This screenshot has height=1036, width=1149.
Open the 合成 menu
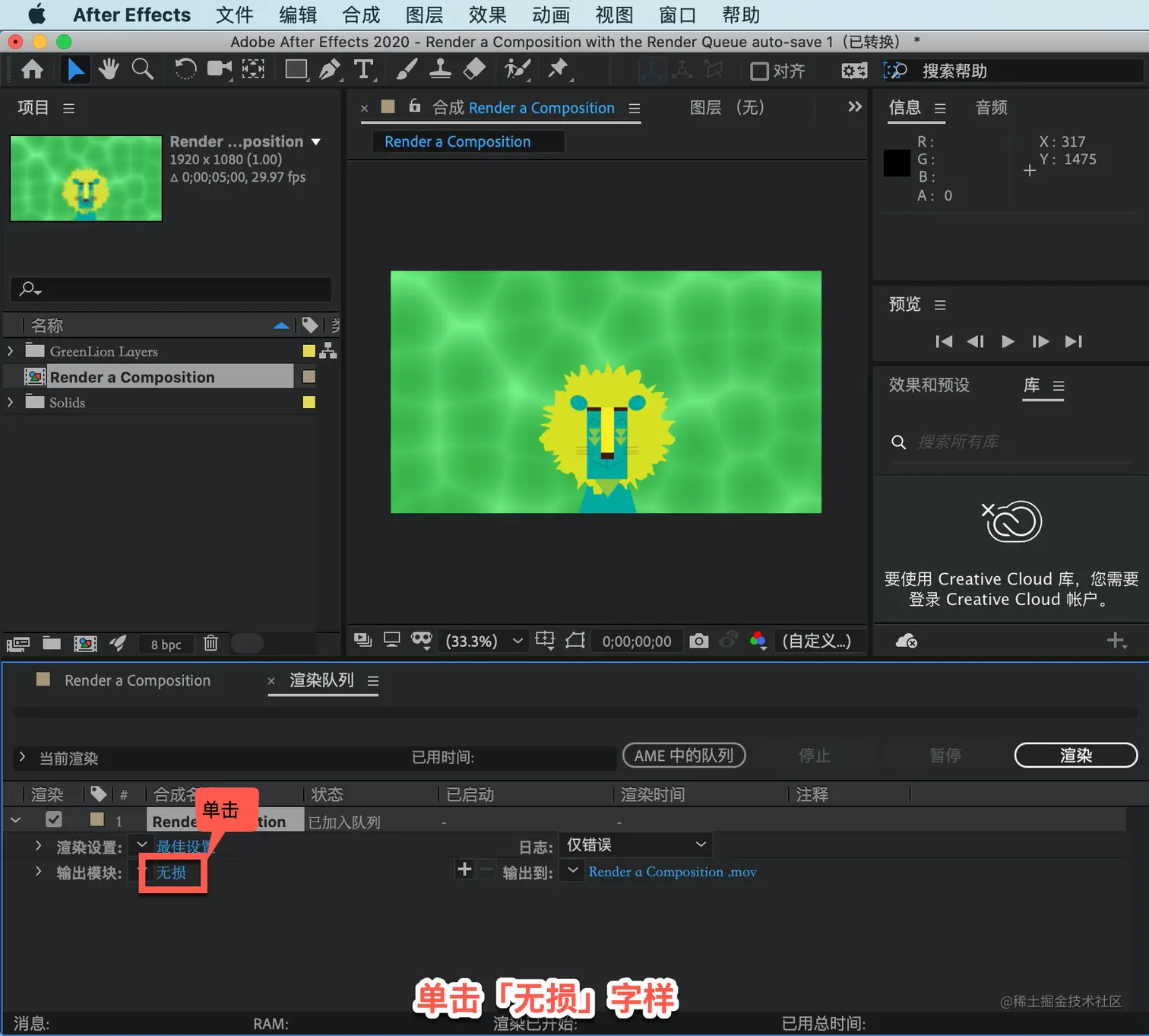(361, 14)
